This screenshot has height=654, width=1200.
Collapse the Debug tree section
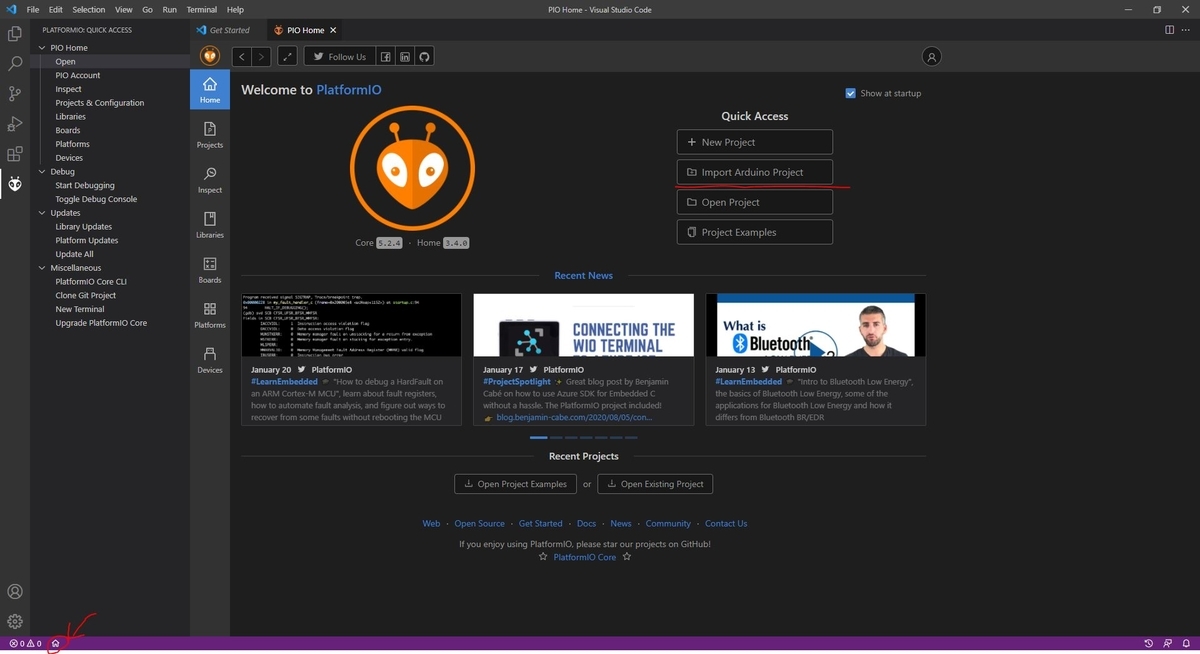[43, 172]
